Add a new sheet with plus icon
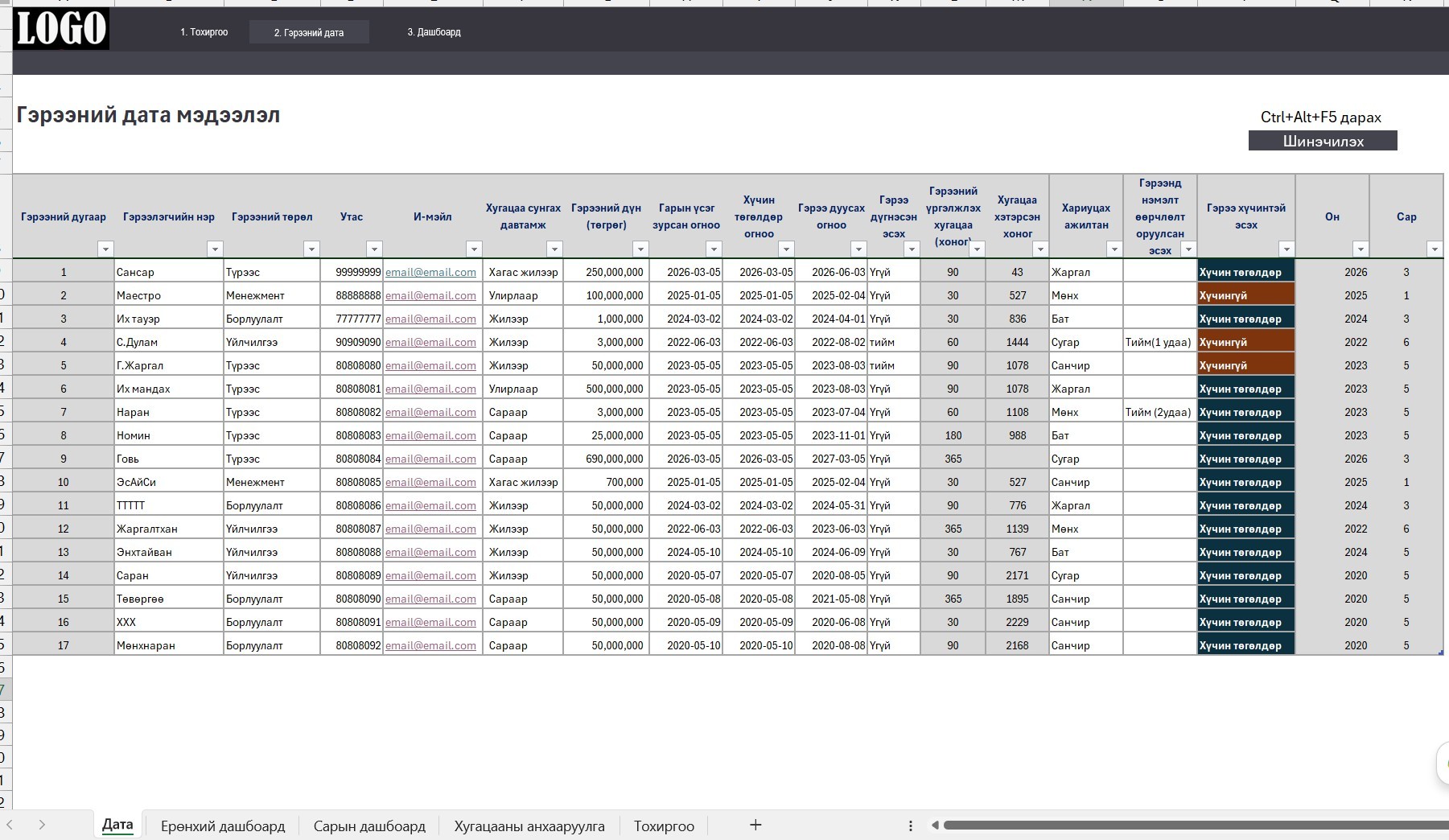 click(x=755, y=825)
